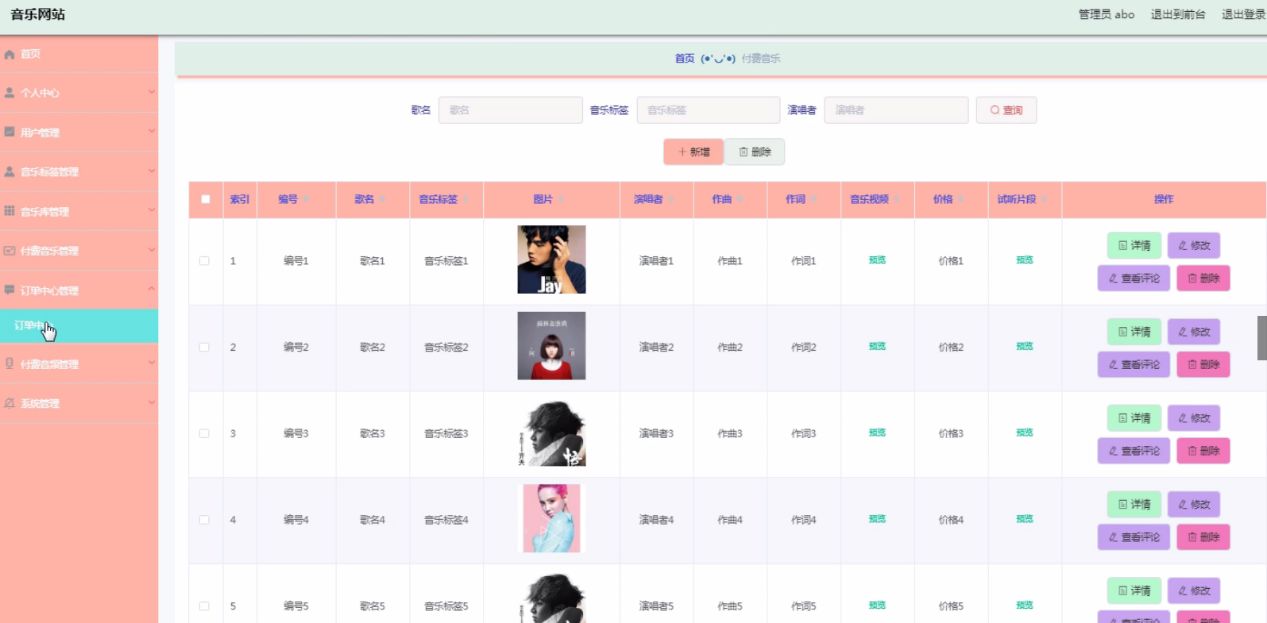The height and width of the screenshot is (623, 1267).
Task: Click the sort arrows on 音乐标签 column header
Action: coord(466,200)
